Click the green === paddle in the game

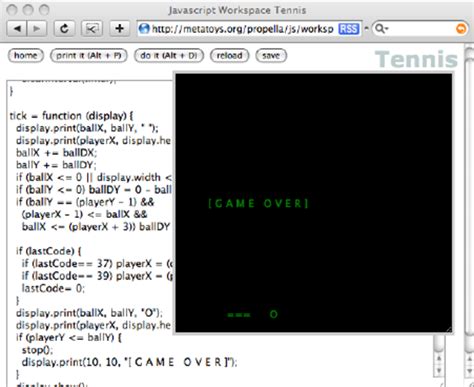tap(239, 314)
